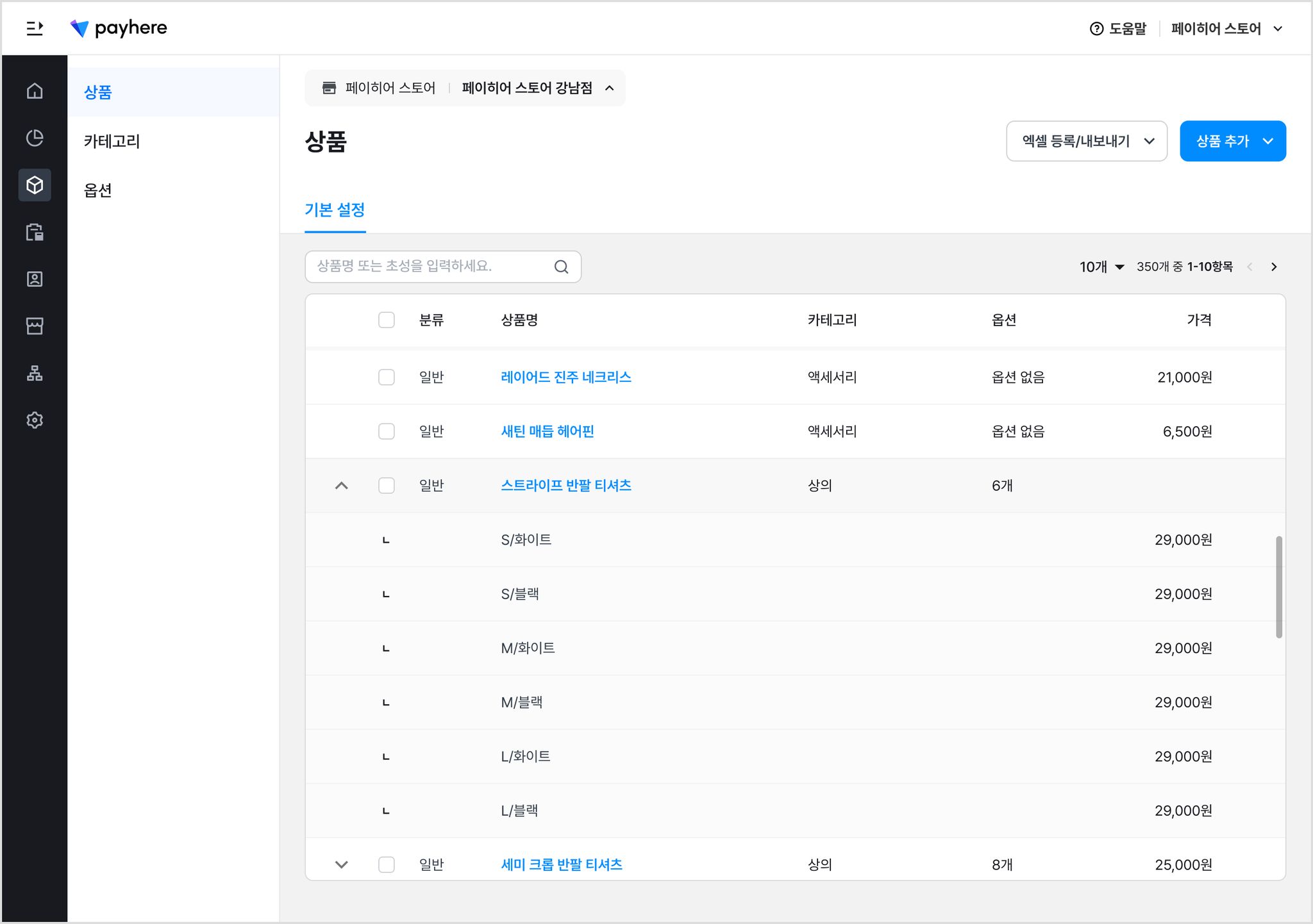
Task: Click the 카테고리 column header
Action: pyautogui.click(x=832, y=320)
